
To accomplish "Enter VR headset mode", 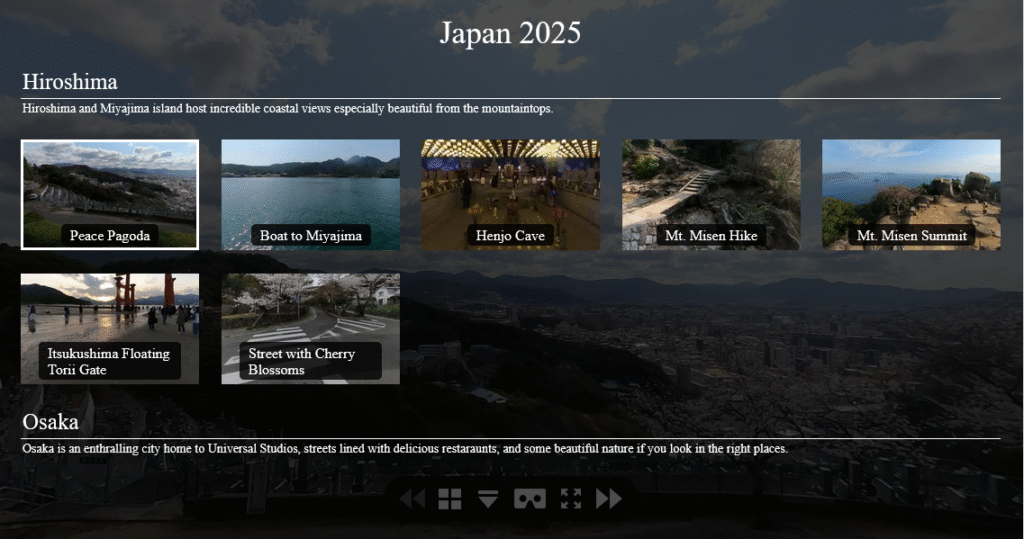I will (x=529, y=499).
